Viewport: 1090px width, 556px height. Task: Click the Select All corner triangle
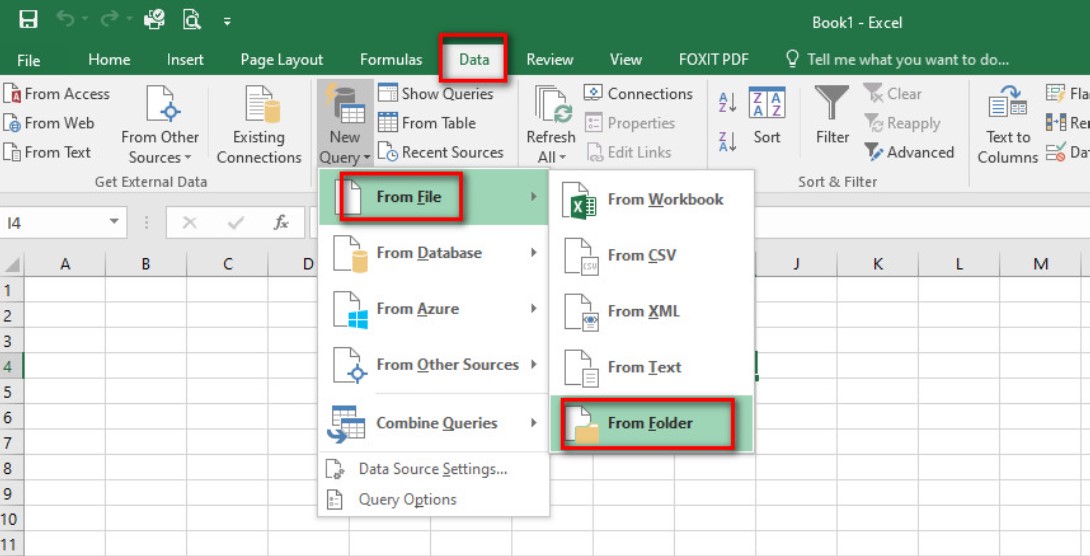coord(12,264)
